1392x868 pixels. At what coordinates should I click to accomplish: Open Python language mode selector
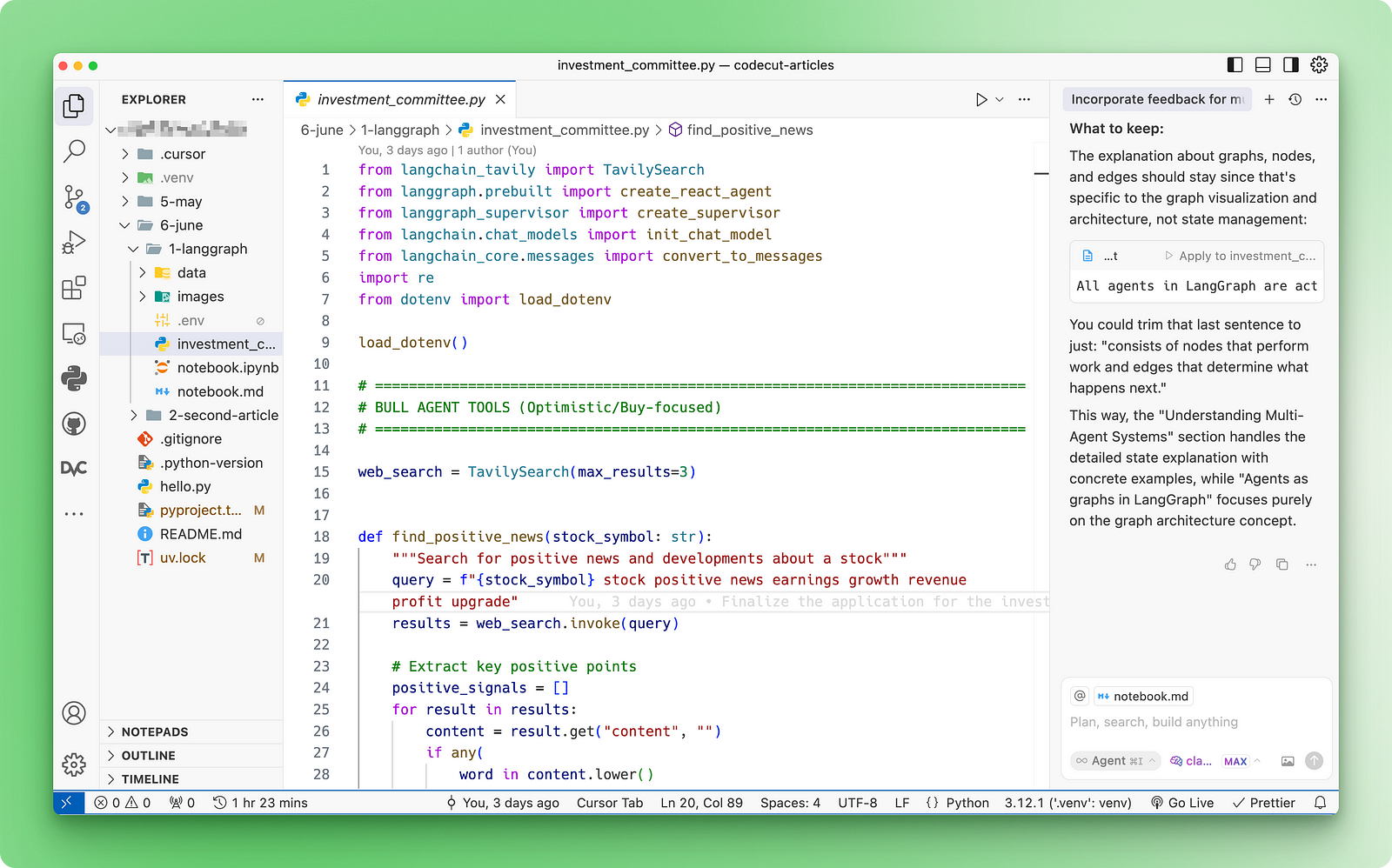pos(967,803)
